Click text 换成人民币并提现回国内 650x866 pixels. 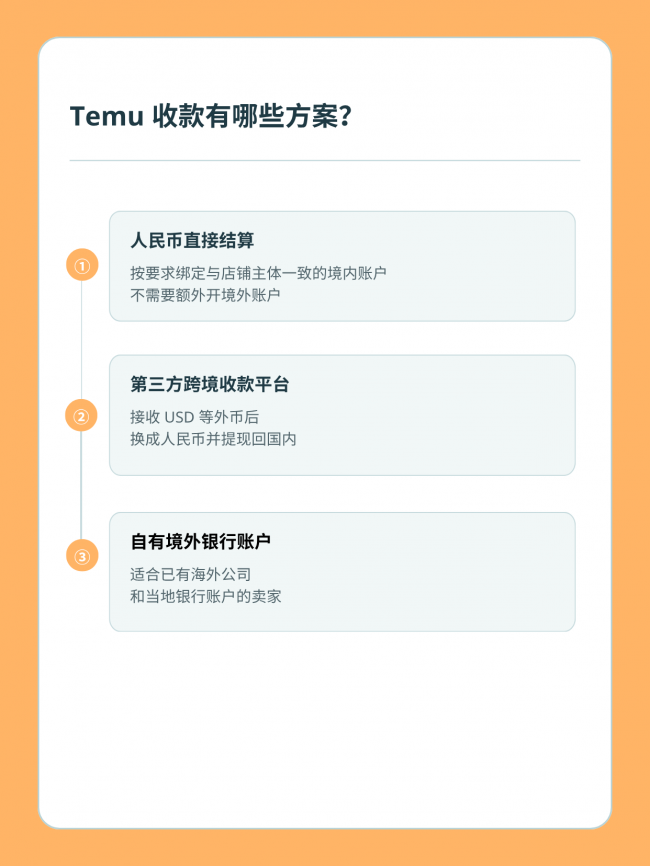(x=213, y=439)
